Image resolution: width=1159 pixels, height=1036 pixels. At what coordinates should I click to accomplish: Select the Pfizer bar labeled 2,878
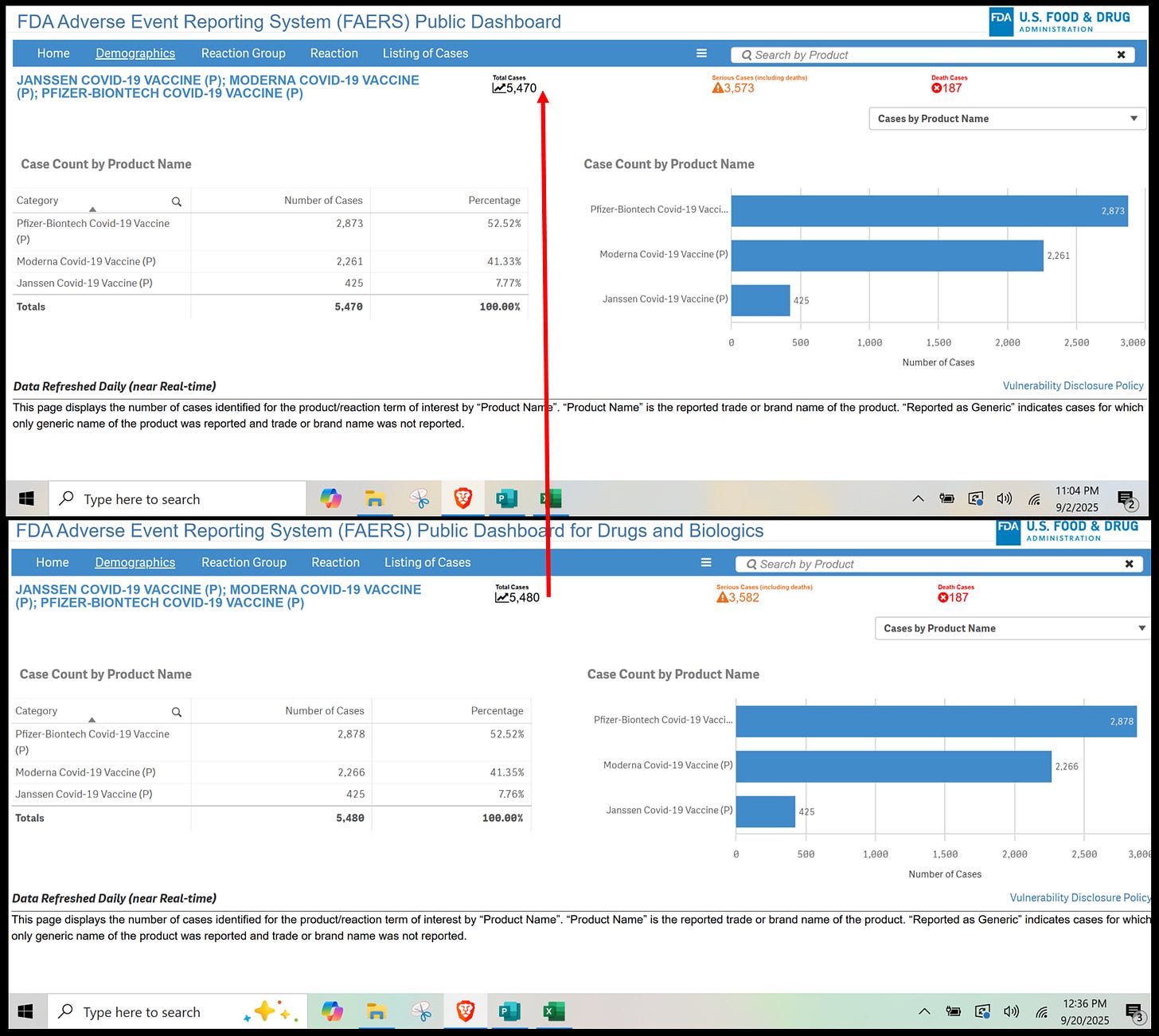coord(936,721)
